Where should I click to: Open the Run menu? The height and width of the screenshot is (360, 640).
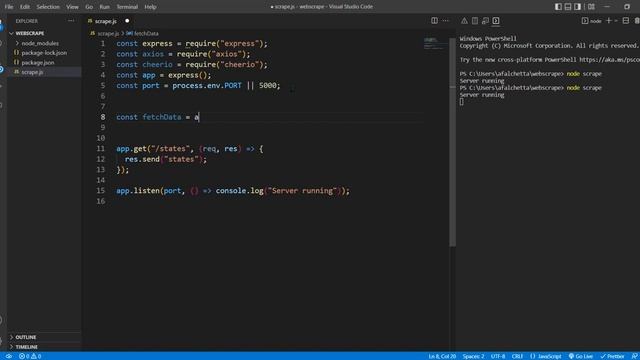point(104,7)
